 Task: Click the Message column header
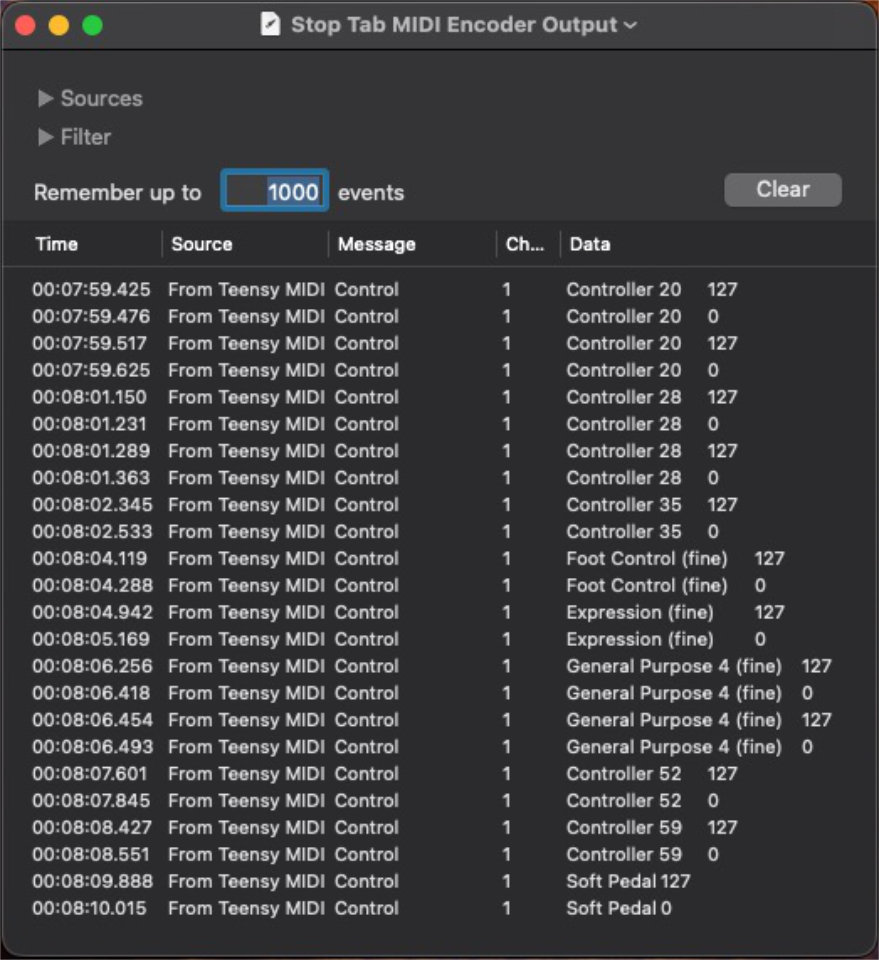[376, 244]
